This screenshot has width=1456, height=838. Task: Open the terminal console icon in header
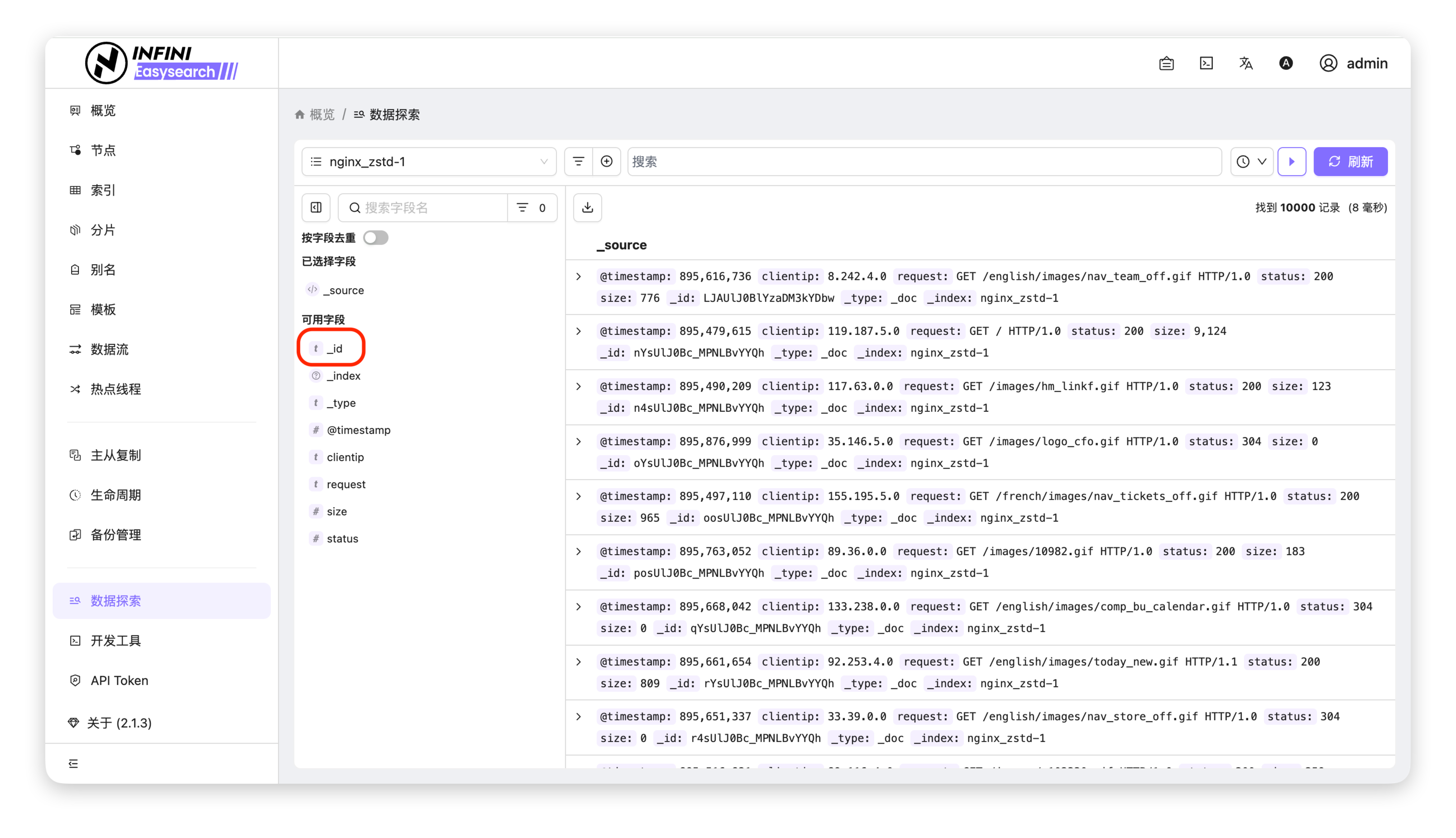tap(1206, 63)
